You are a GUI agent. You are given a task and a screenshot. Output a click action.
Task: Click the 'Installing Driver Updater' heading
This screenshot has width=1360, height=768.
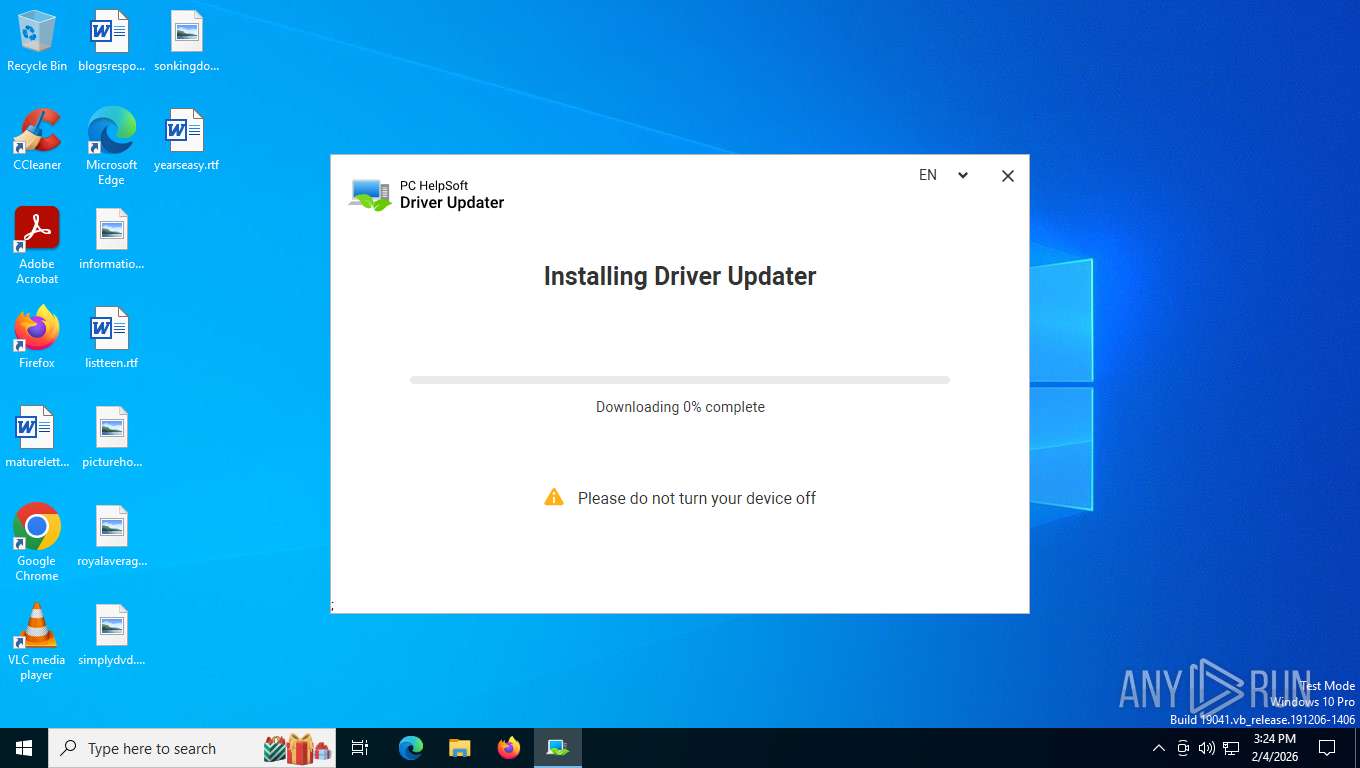click(x=680, y=276)
